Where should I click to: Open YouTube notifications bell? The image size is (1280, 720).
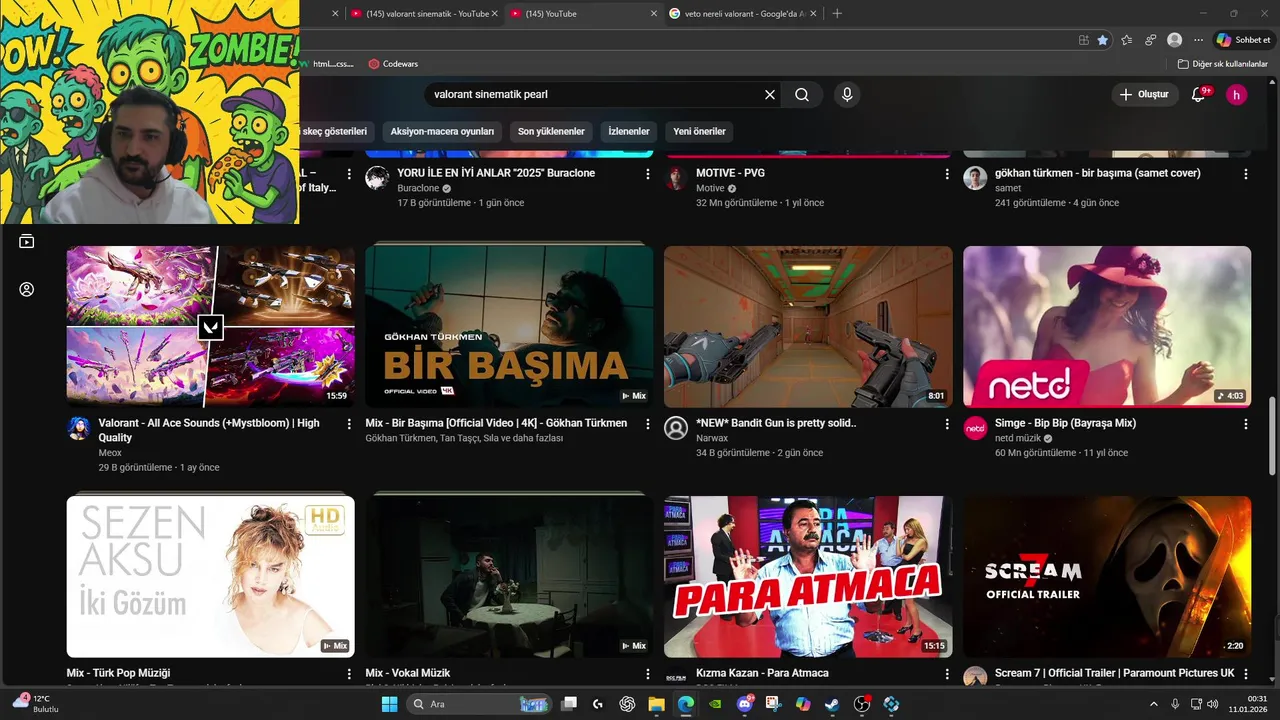1199,95
